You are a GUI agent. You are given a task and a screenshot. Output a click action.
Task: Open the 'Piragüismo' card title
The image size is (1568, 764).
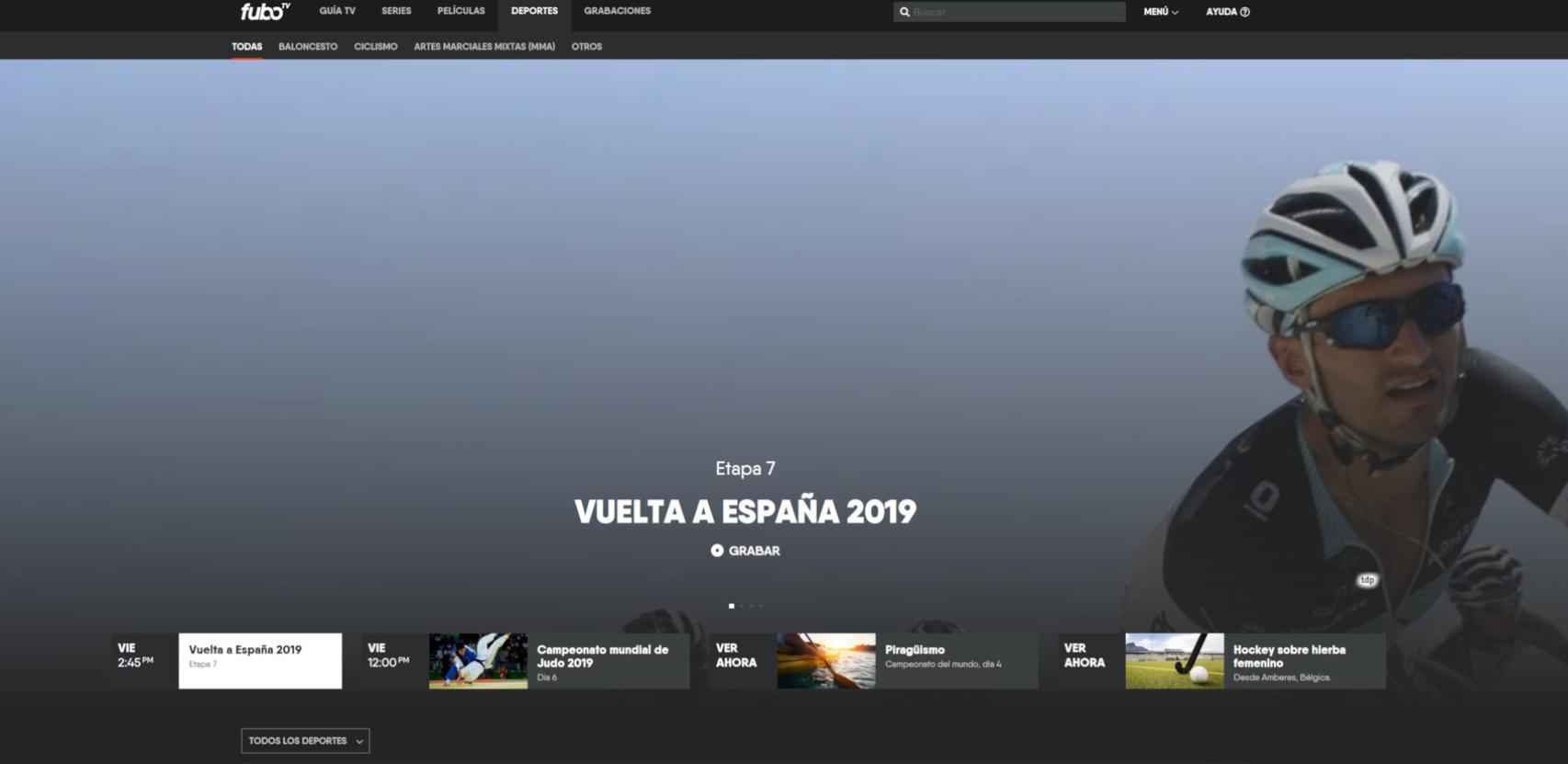point(915,650)
